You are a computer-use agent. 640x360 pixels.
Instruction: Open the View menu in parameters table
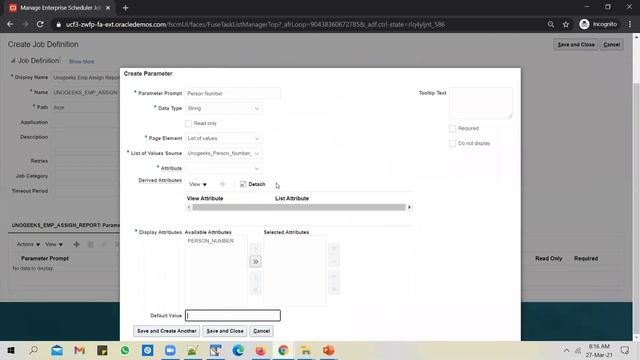pyautogui.click(x=54, y=244)
